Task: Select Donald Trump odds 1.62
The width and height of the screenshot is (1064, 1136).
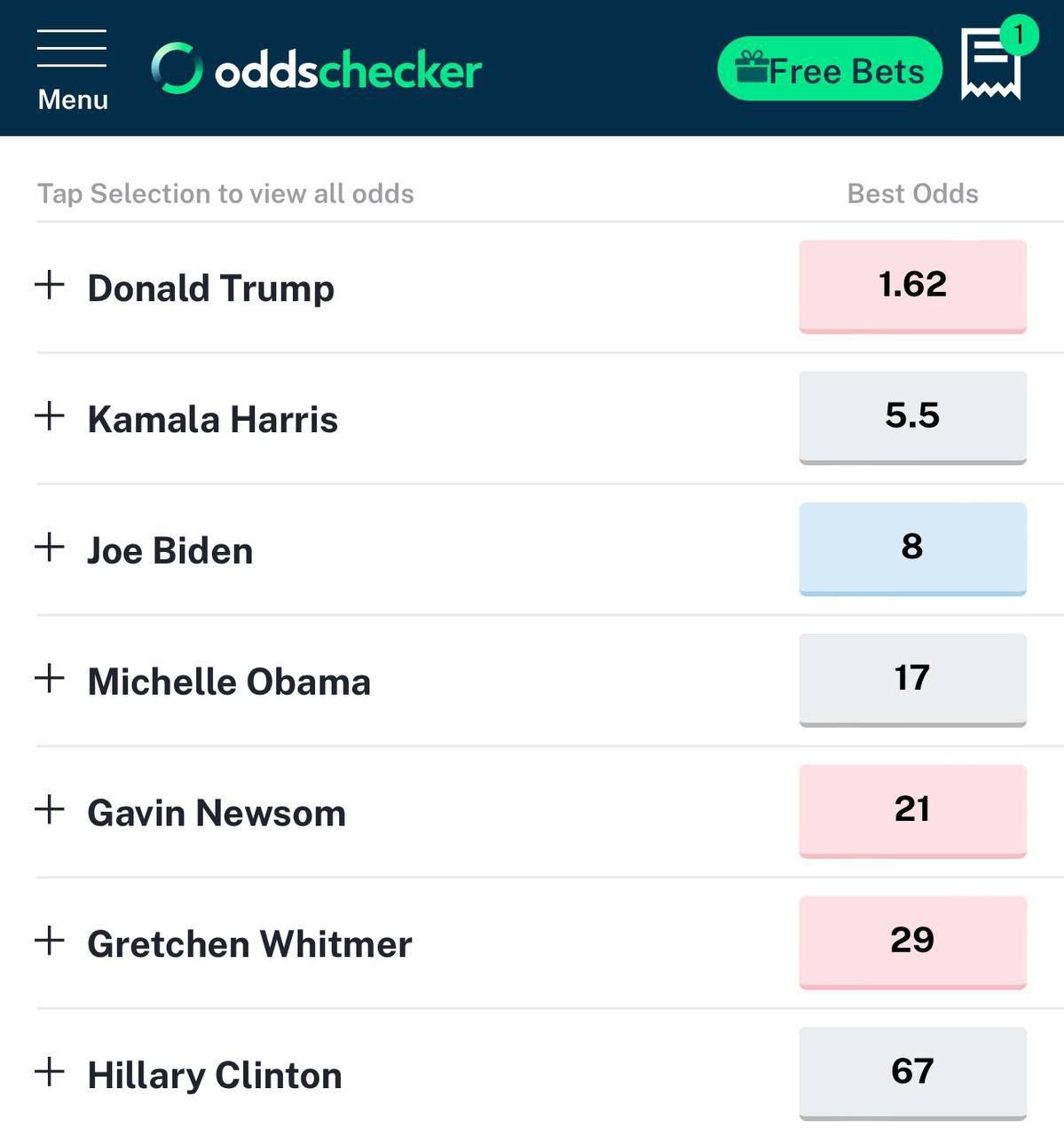Action: (x=912, y=285)
